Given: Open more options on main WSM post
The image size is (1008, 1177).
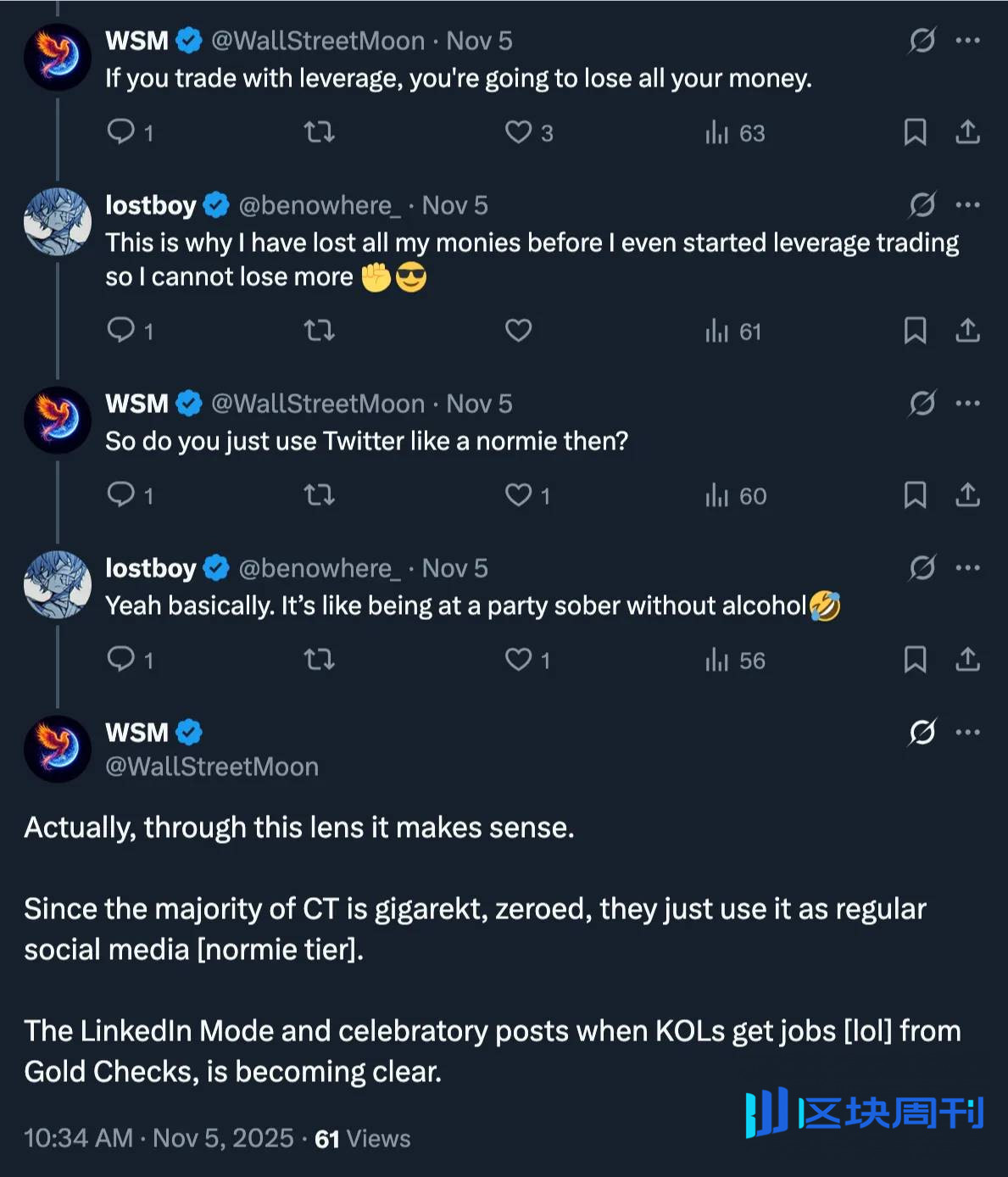Looking at the screenshot, I should pos(967,732).
